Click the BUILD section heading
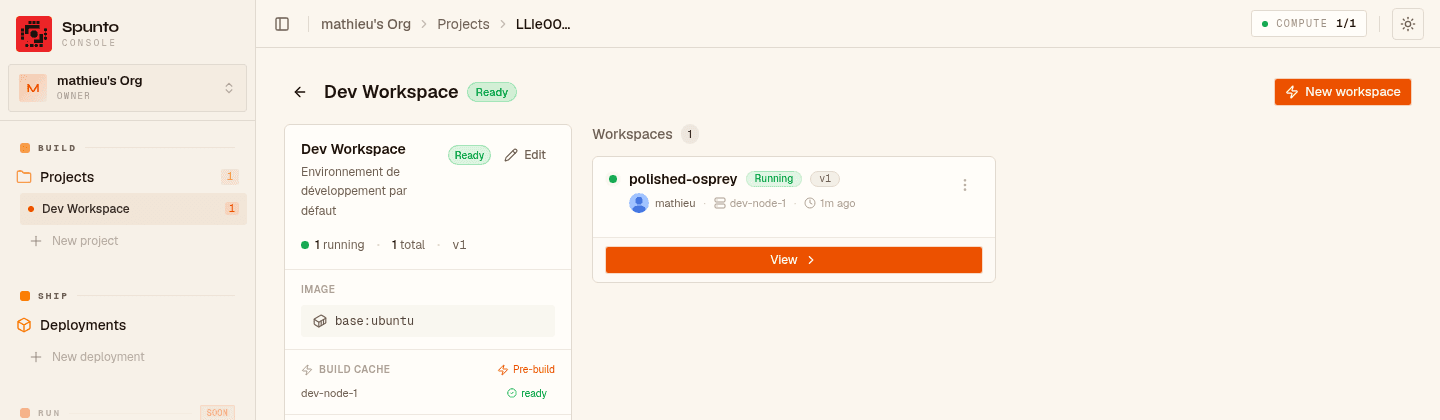This screenshot has height=420, width=1440. click(x=57, y=148)
